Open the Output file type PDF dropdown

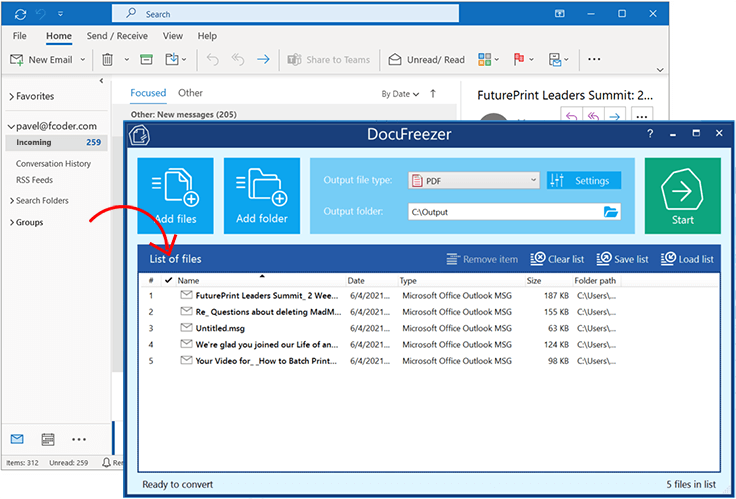(x=474, y=180)
